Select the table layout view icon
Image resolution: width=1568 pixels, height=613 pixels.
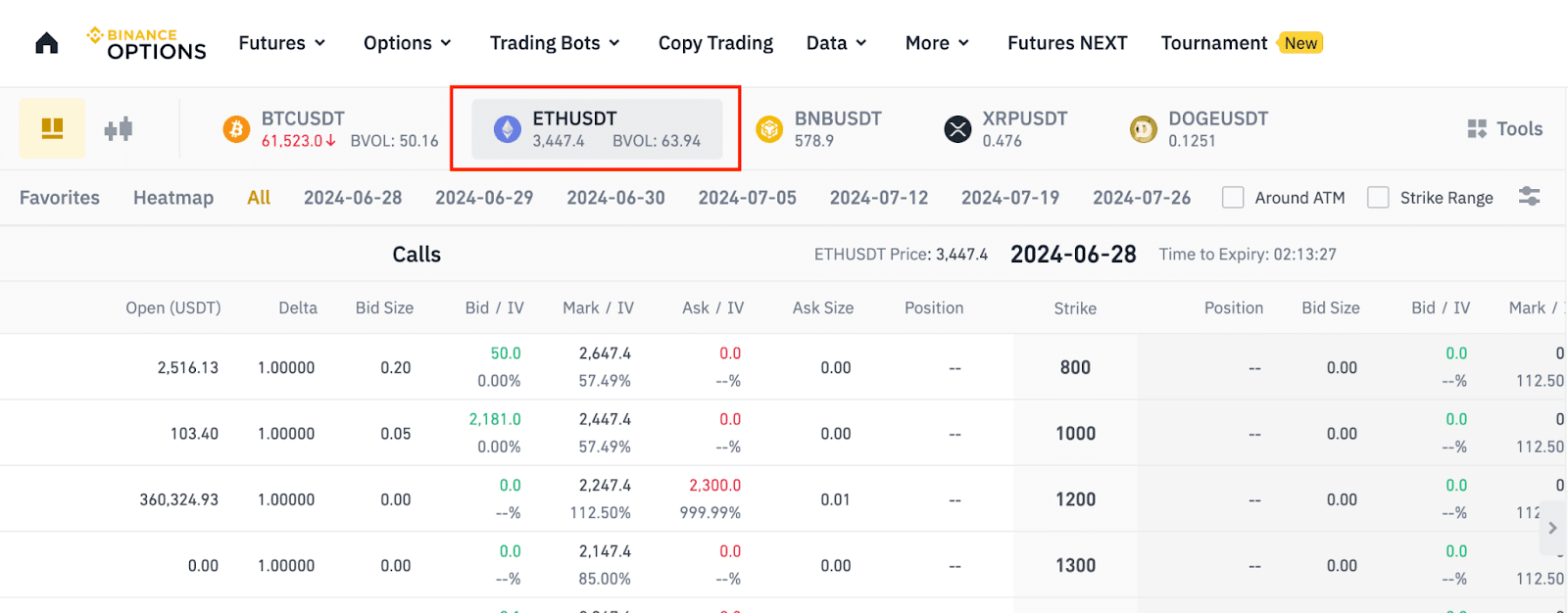(52, 128)
